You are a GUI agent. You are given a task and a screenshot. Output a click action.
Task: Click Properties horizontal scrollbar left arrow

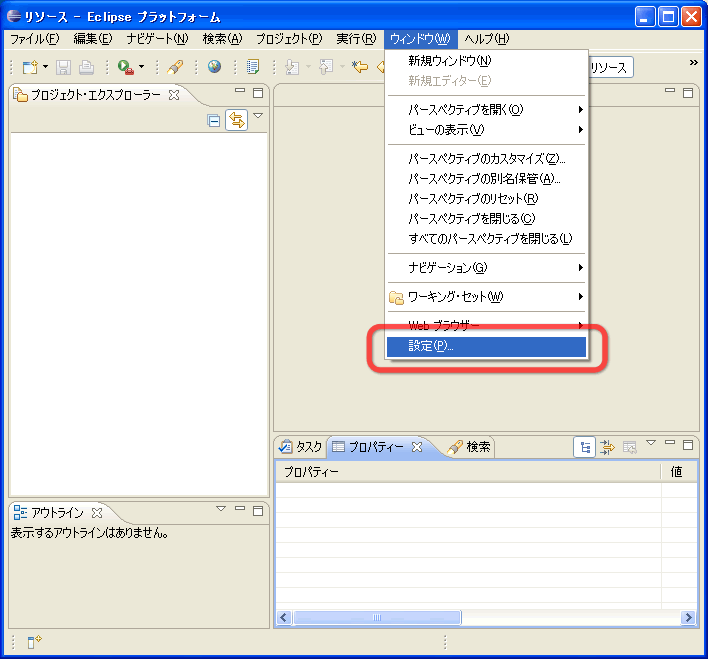[284, 617]
